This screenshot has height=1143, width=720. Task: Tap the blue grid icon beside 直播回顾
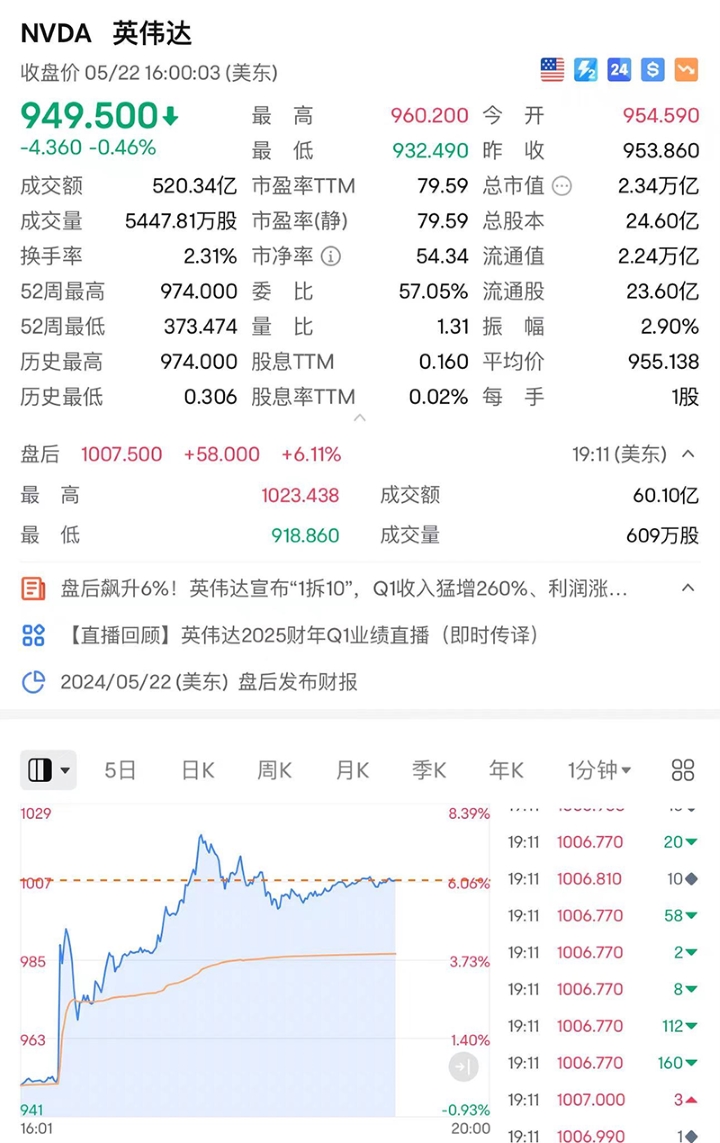(x=34, y=635)
